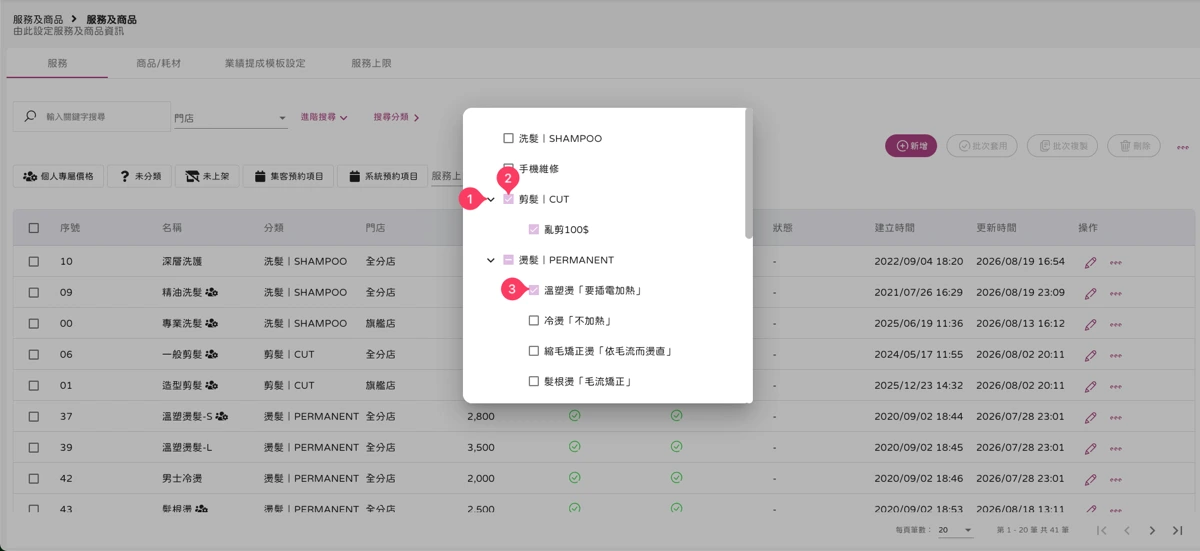Open the 門店 store dropdown

(x=230, y=118)
